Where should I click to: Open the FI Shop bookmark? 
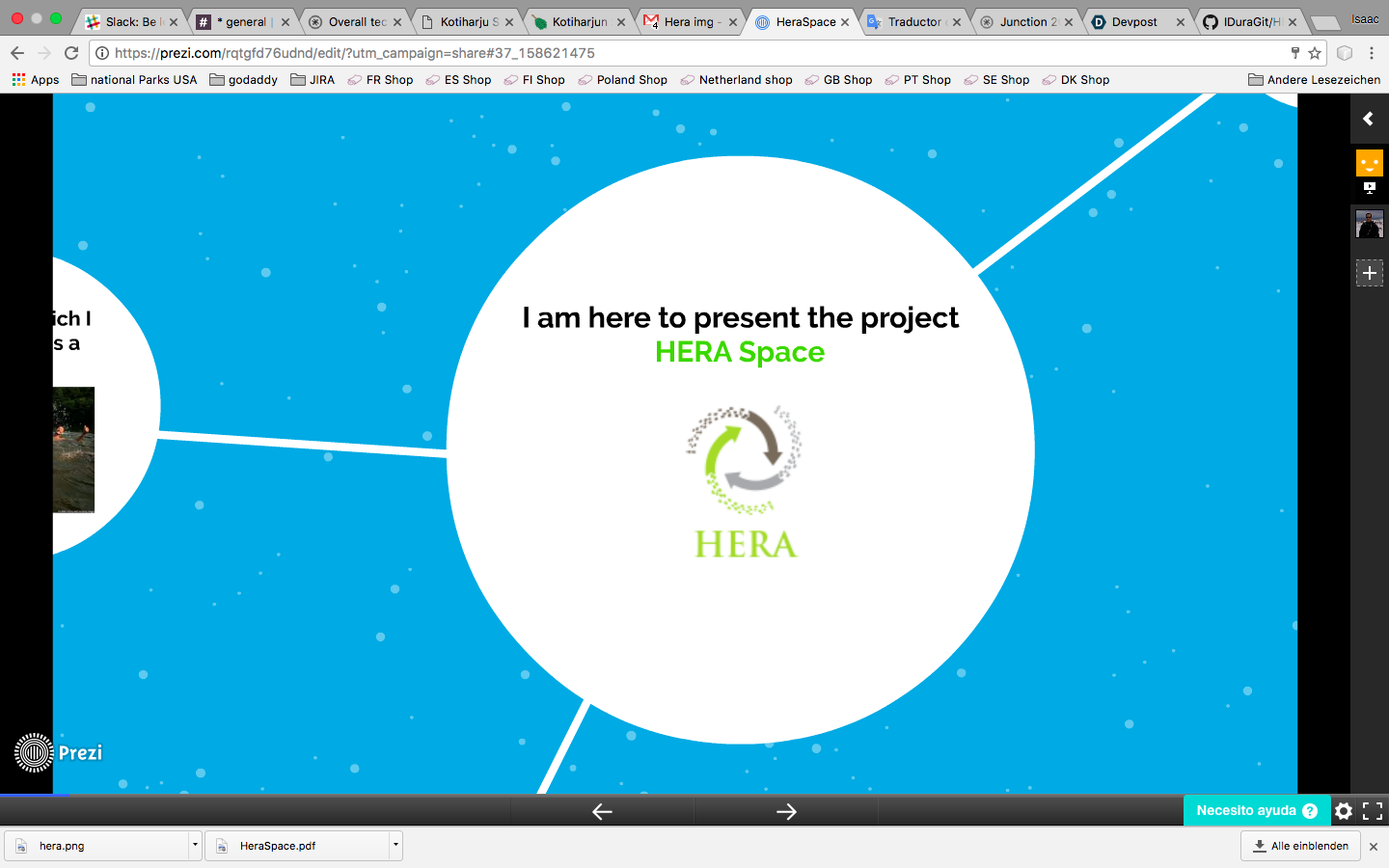click(x=534, y=80)
